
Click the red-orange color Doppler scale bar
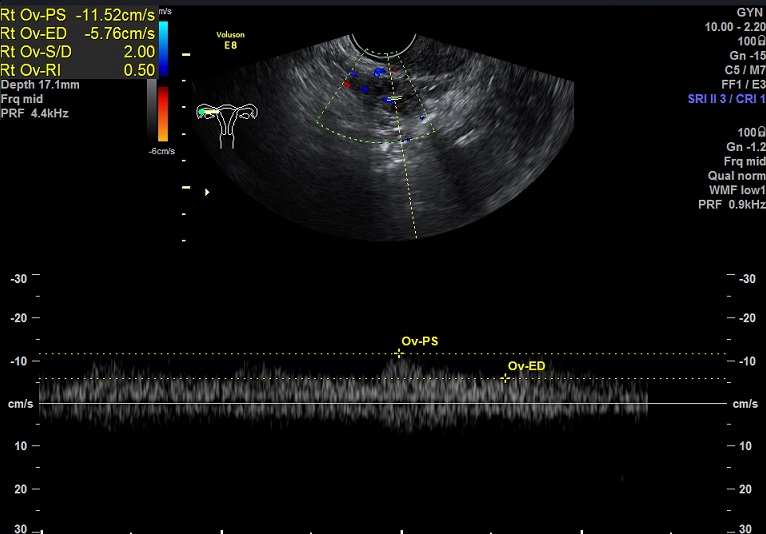tap(163, 113)
